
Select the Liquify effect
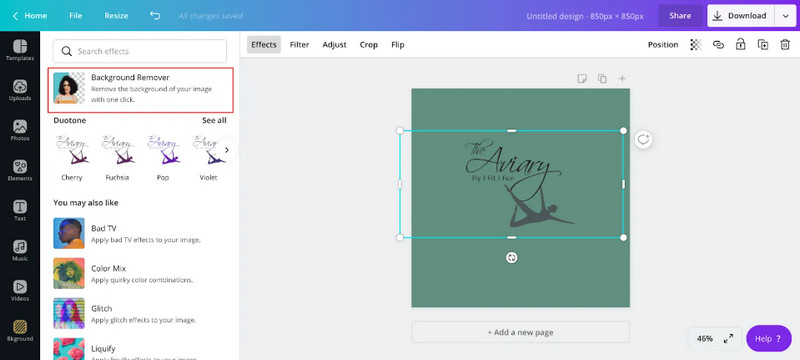[141, 349]
